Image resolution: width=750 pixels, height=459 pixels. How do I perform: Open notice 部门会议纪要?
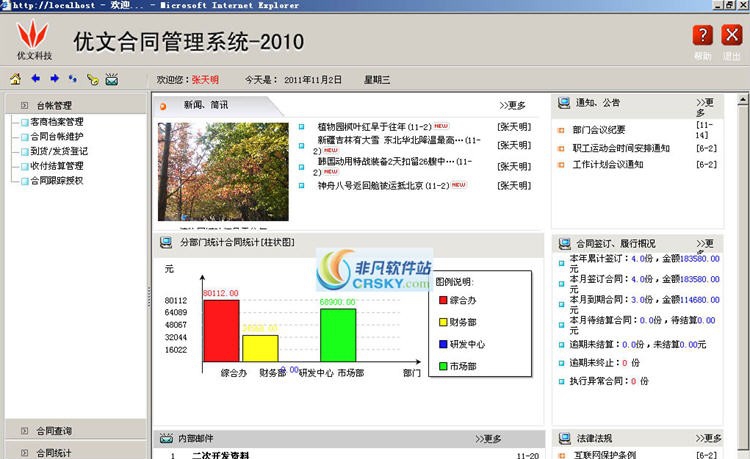tap(599, 130)
